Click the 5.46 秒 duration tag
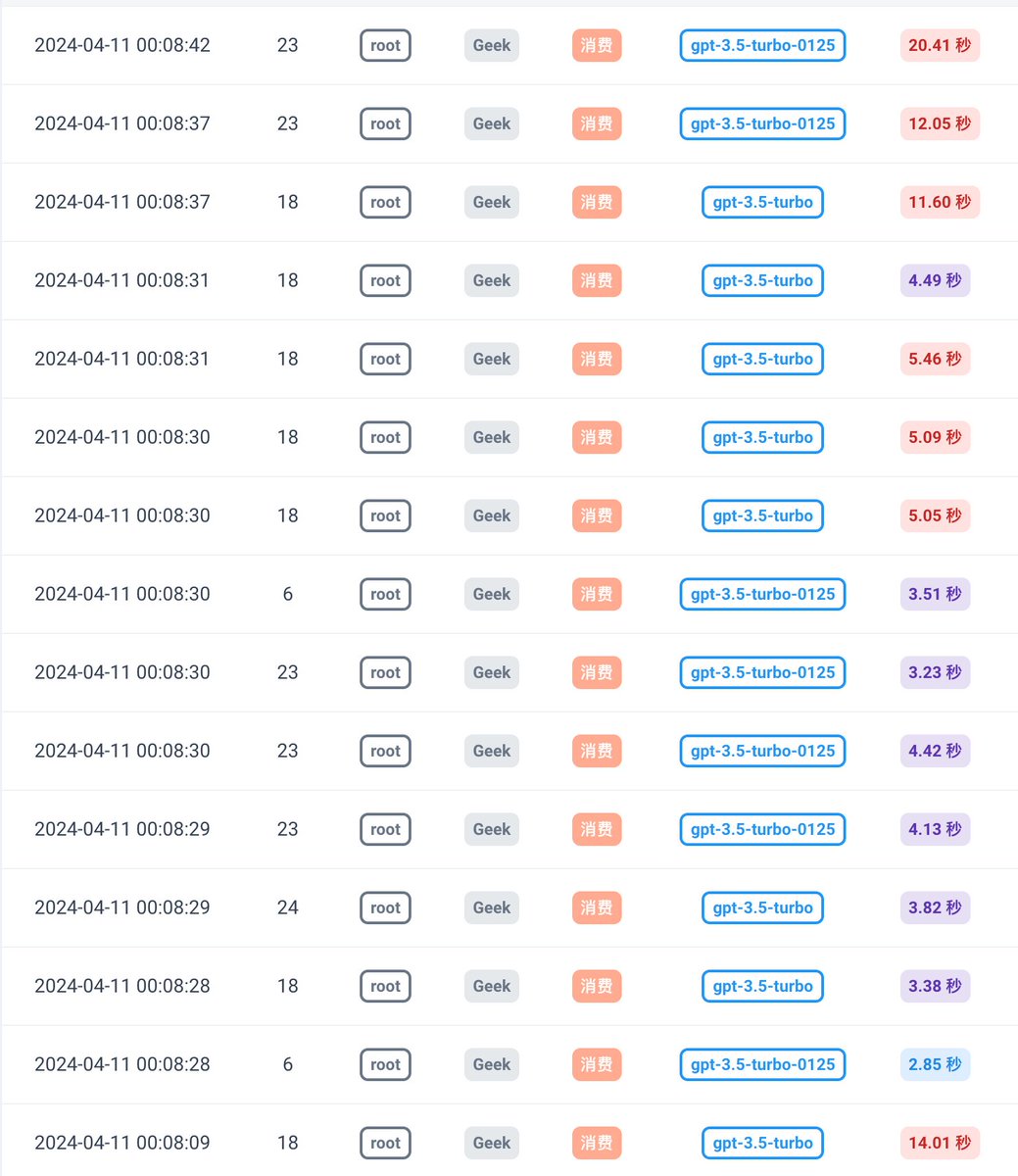This screenshot has width=1018, height=1176. pos(935,359)
